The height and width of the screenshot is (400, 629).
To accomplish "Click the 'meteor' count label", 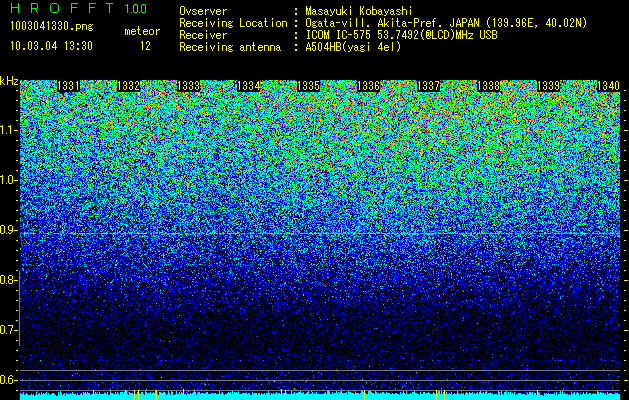I will click(x=142, y=31).
